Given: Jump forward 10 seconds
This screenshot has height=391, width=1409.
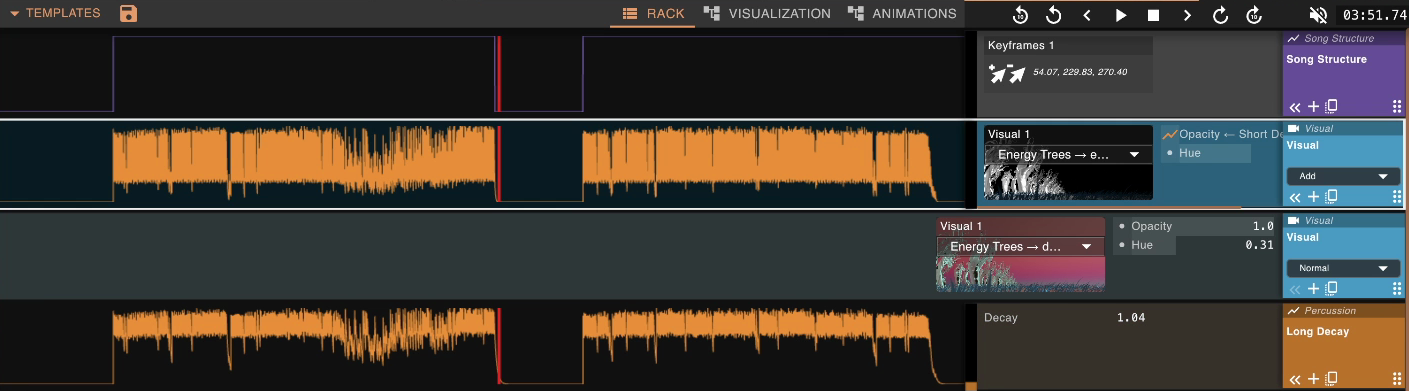Looking at the screenshot, I should click(1254, 15).
